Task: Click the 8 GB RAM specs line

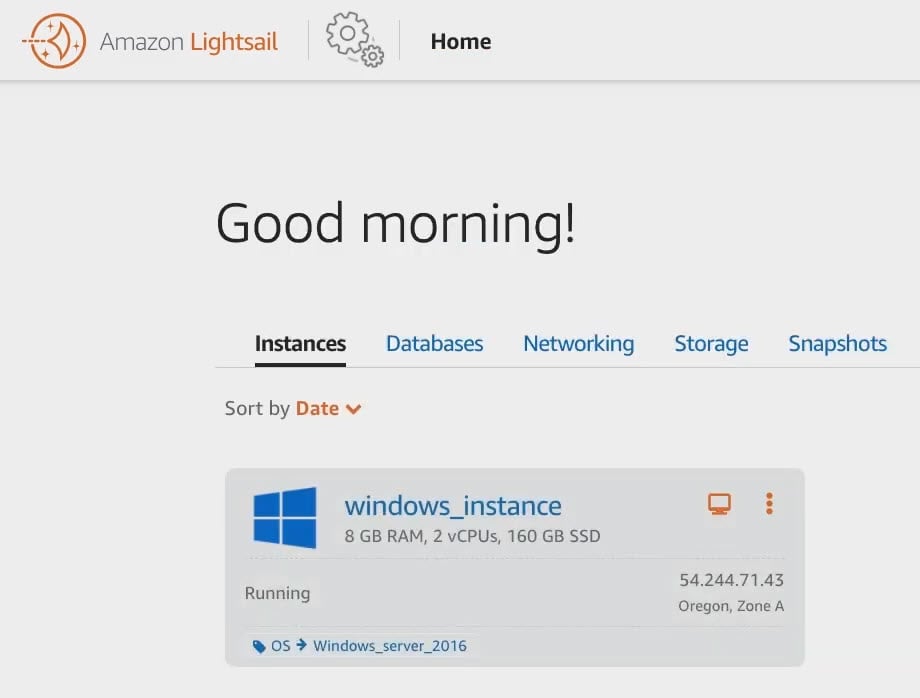Action: click(x=472, y=536)
